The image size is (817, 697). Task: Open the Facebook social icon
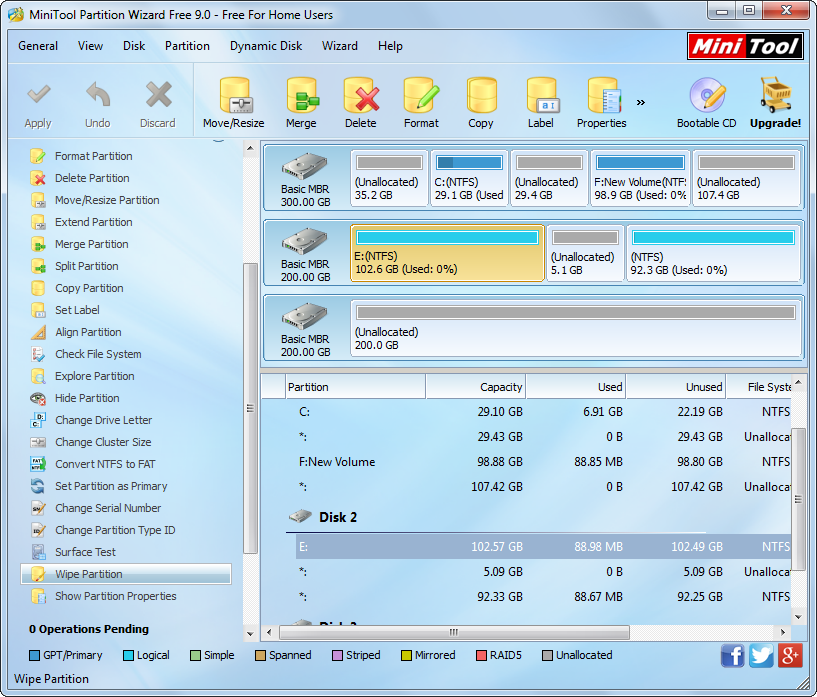pyautogui.click(x=732, y=656)
